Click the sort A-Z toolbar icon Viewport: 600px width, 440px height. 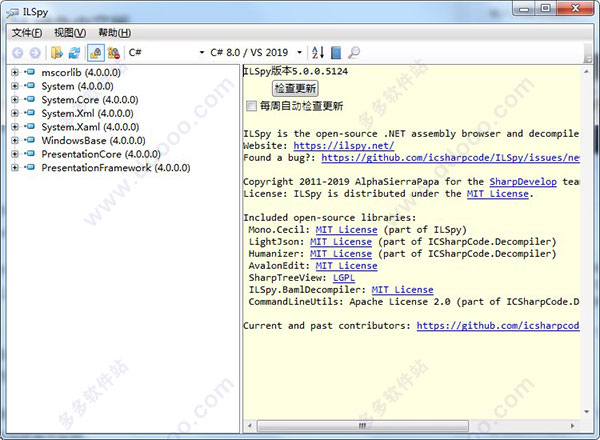[318, 52]
